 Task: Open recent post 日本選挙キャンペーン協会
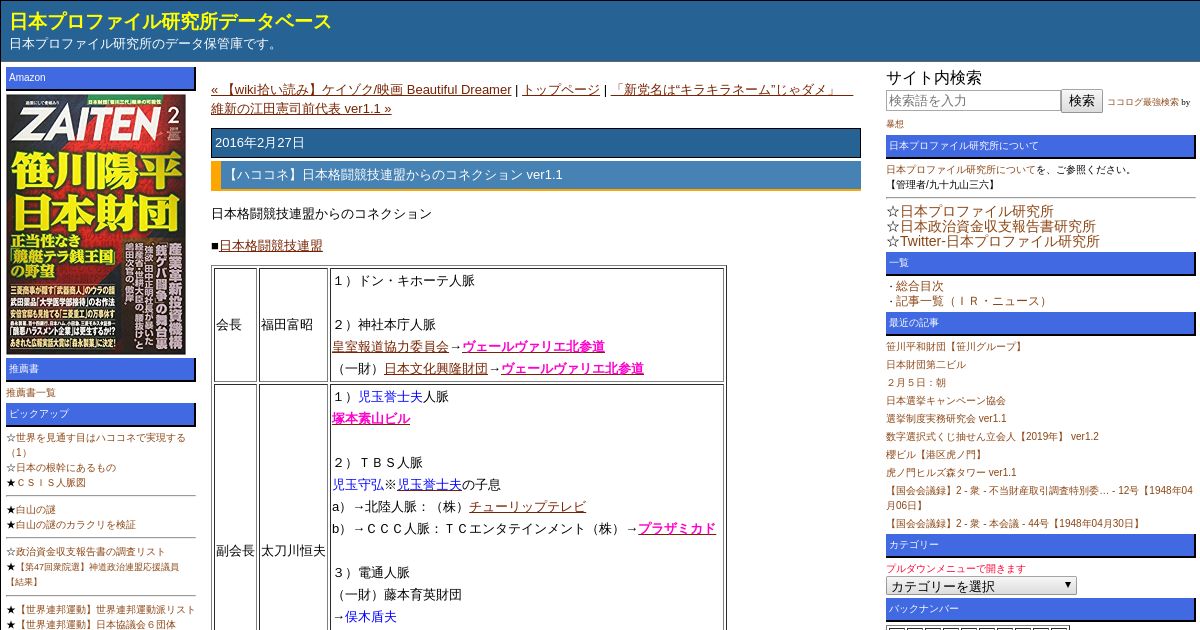tap(946, 401)
